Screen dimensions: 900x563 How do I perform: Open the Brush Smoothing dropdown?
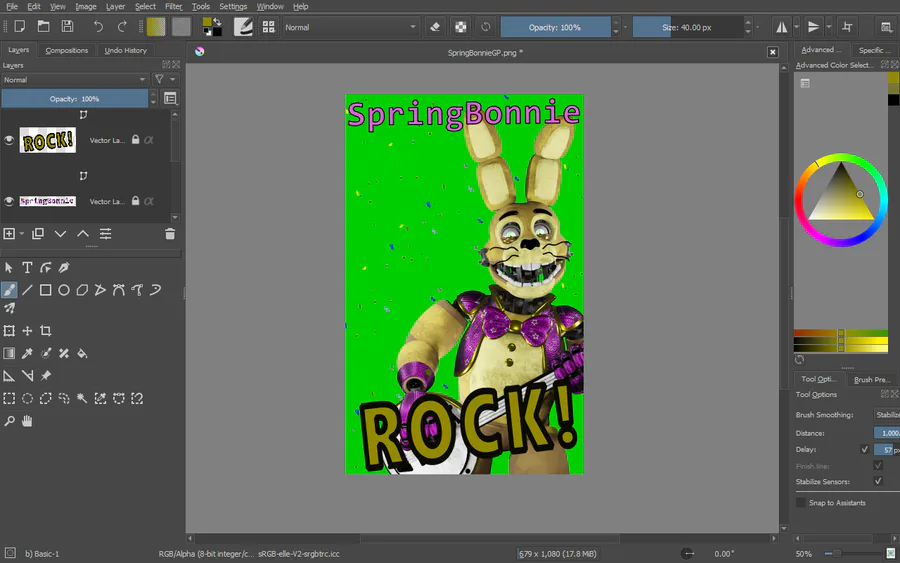pos(887,414)
